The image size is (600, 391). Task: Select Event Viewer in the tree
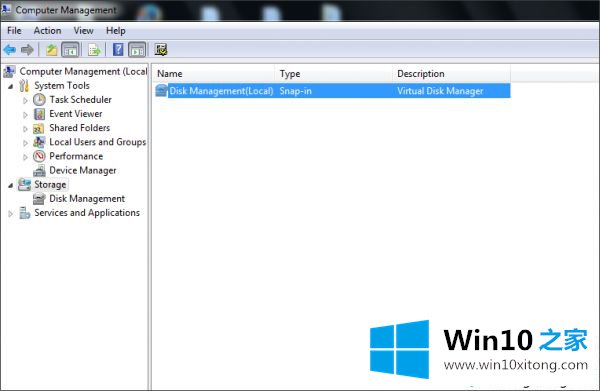click(76, 114)
